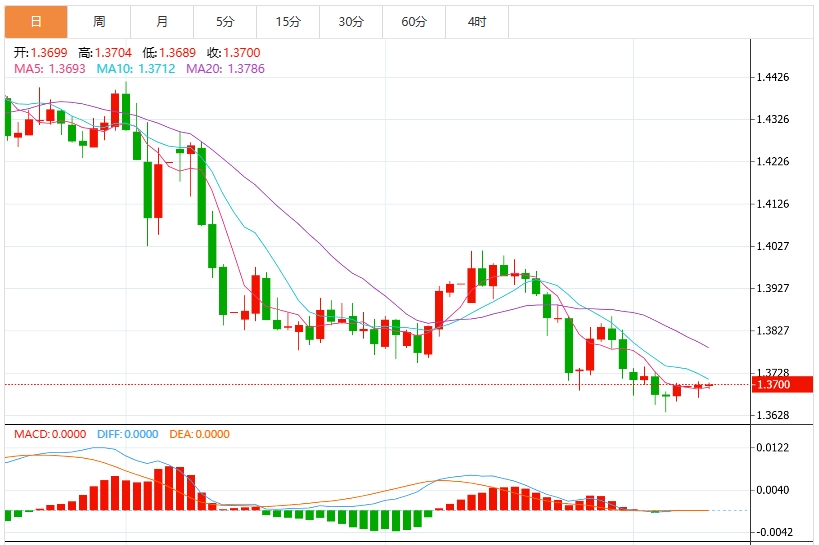Open the 60分 timeframe tab
Viewport: 819px width, 545px height.
click(414, 22)
